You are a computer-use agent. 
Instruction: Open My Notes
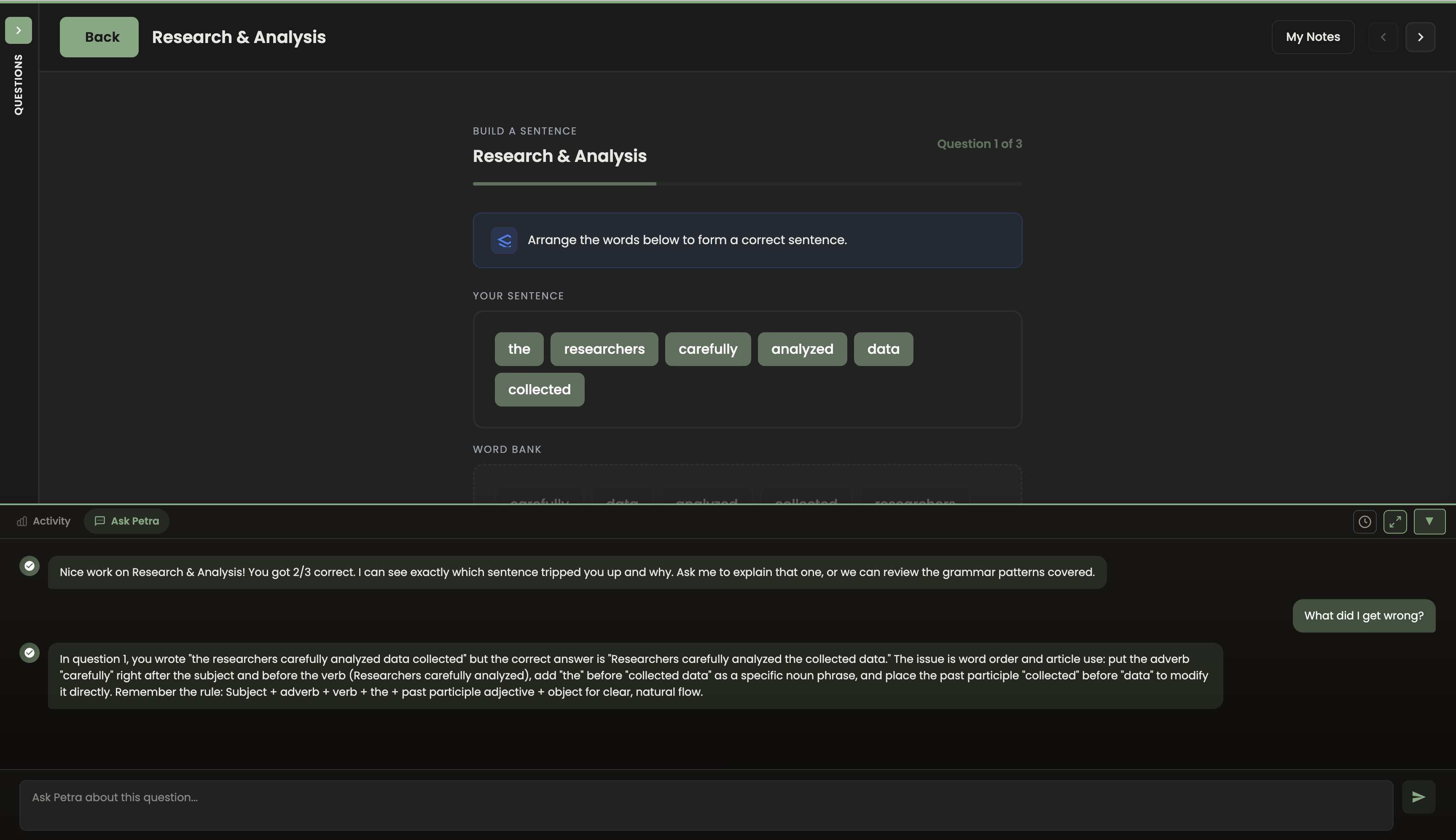click(1313, 36)
